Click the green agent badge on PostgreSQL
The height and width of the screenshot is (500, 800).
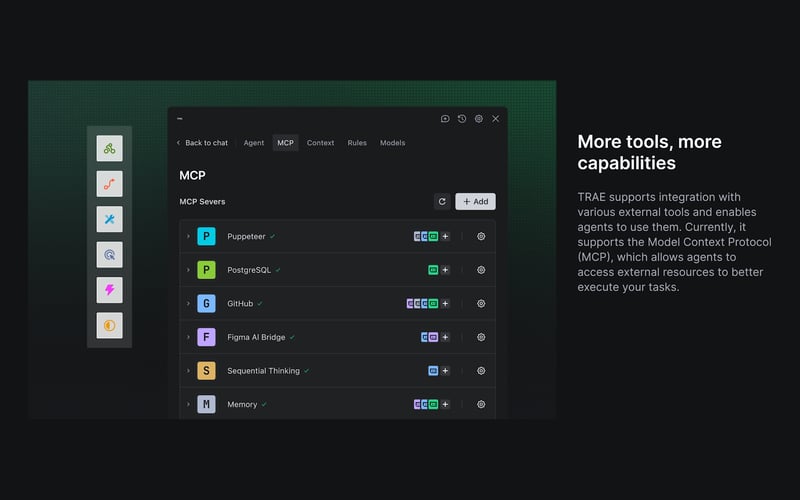(433, 270)
